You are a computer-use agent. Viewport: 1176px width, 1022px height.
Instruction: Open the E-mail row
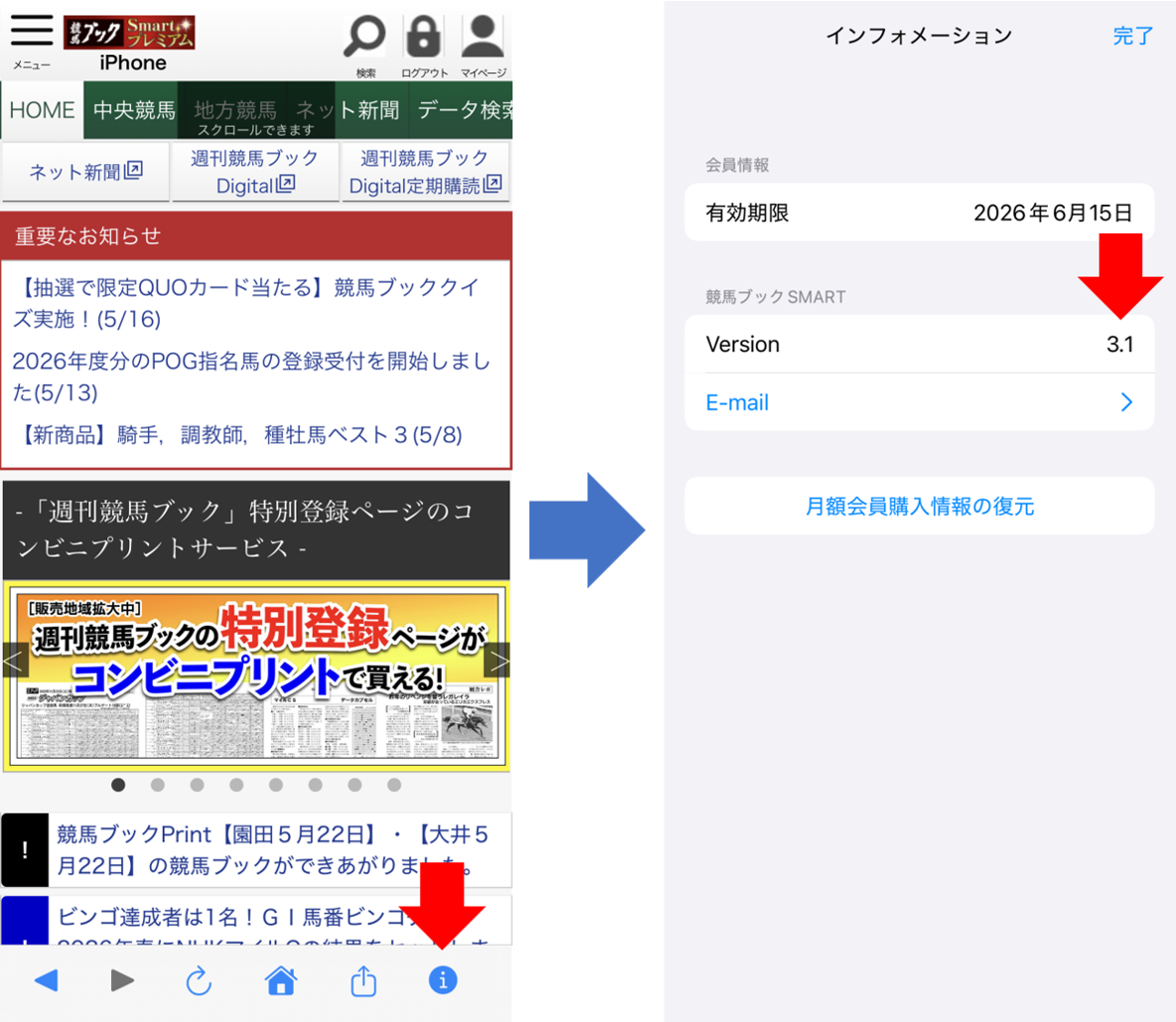click(x=919, y=402)
